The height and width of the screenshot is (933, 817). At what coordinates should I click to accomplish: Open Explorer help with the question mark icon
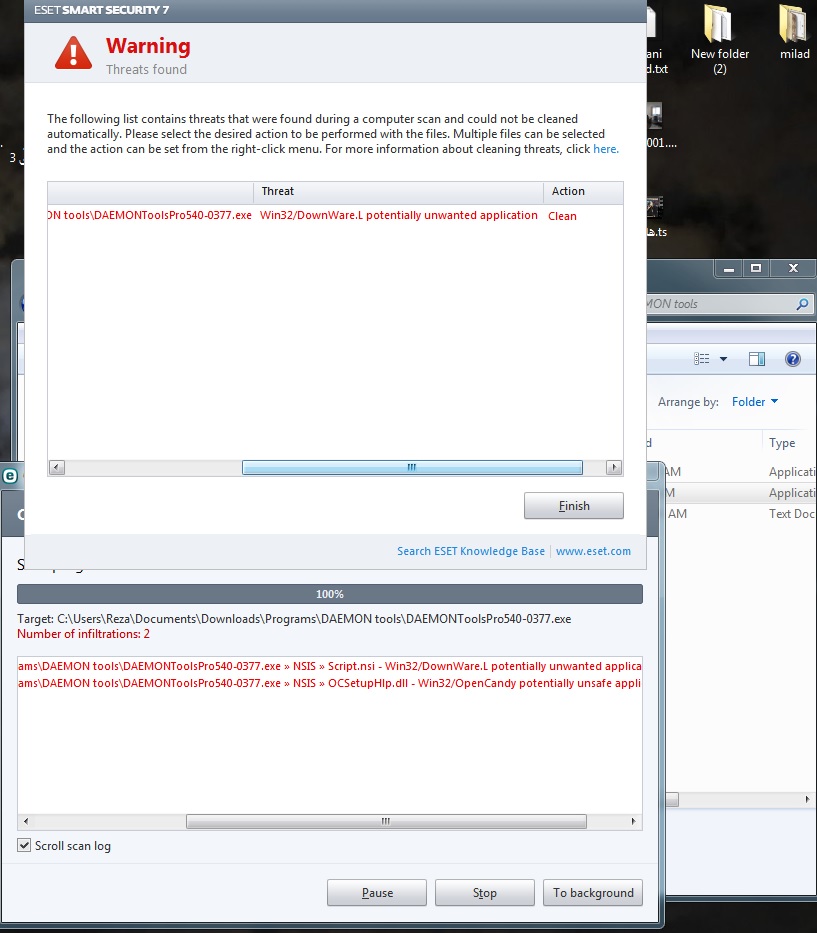click(x=793, y=359)
